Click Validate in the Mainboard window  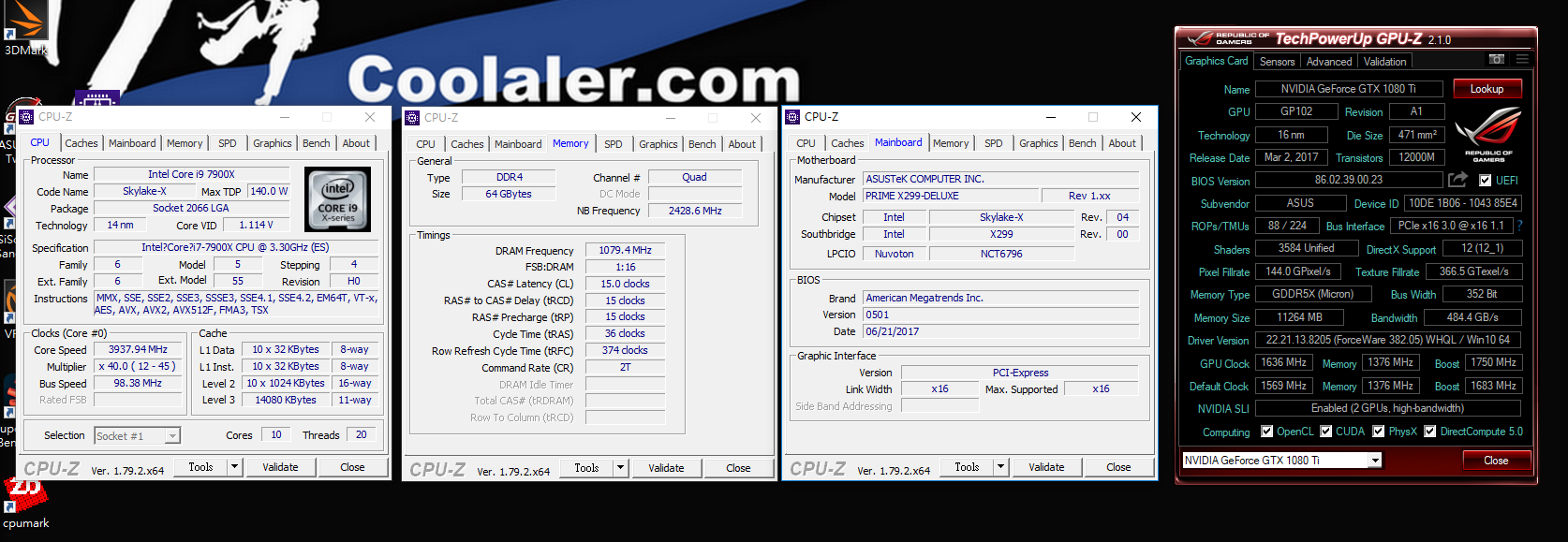pos(1046,467)
